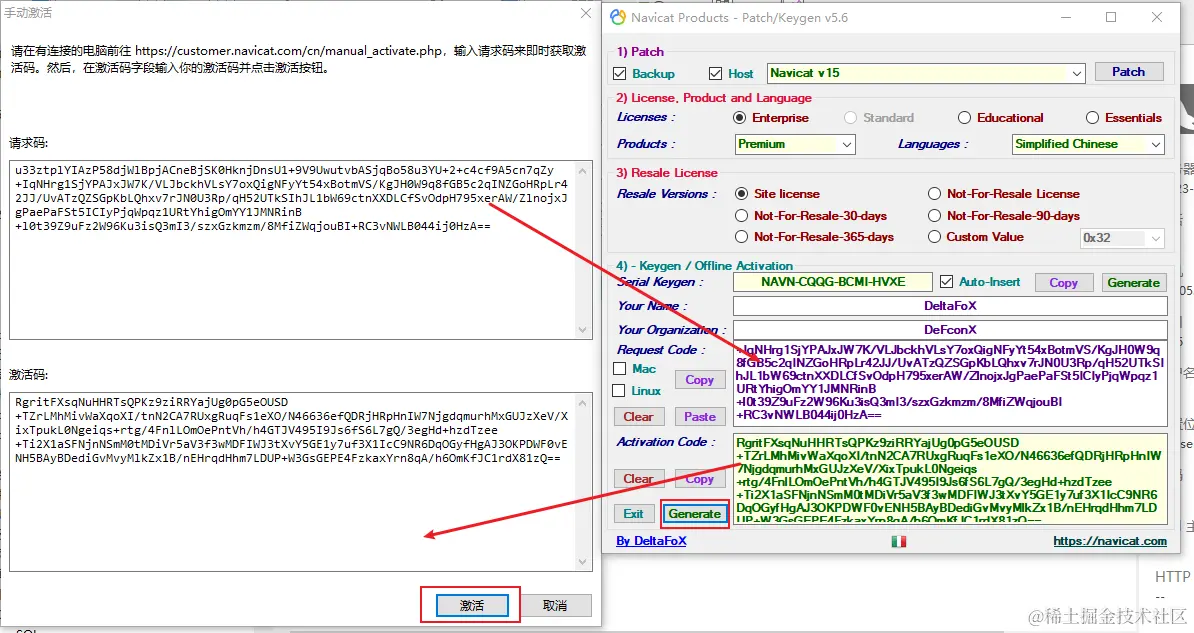
Task: Choose the Not-For-Resale License radio
Action: click(x=934, y=193)
